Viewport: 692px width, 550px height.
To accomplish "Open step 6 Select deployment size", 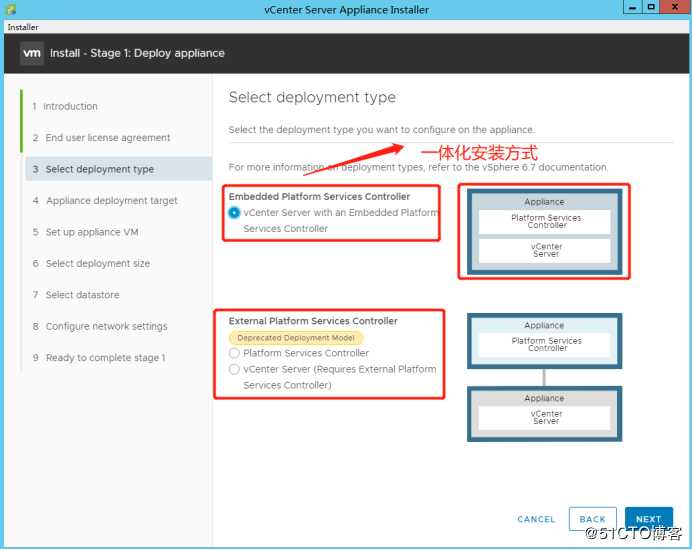I will [91, 263].
